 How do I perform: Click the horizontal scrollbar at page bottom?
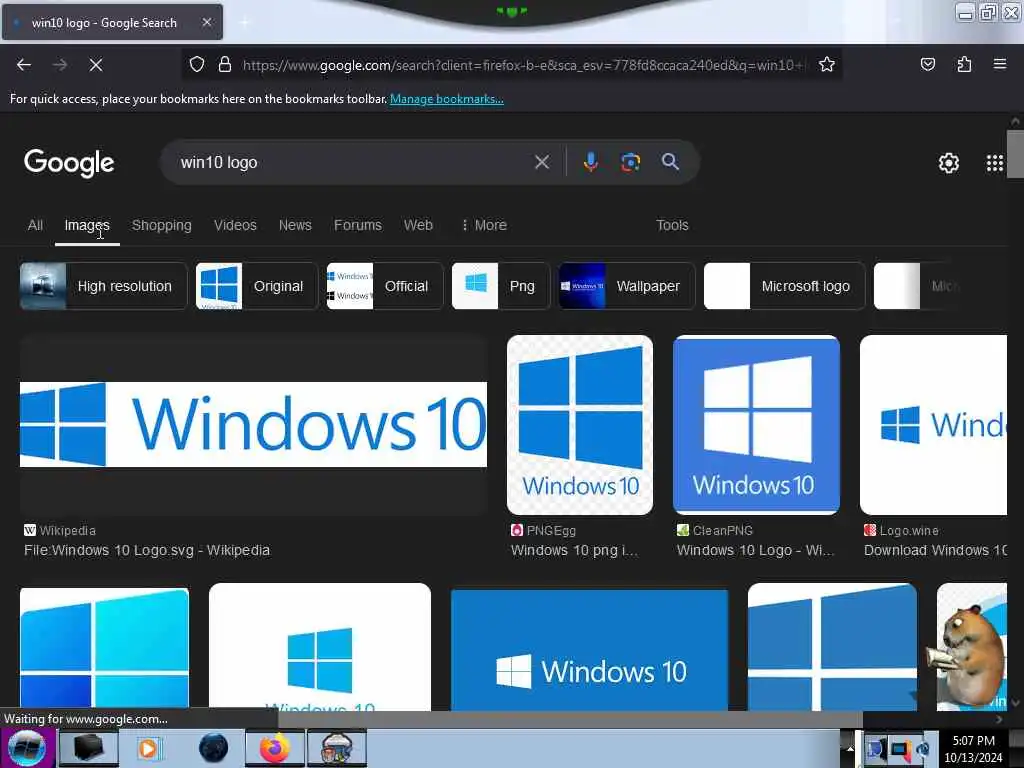point(570,720)
